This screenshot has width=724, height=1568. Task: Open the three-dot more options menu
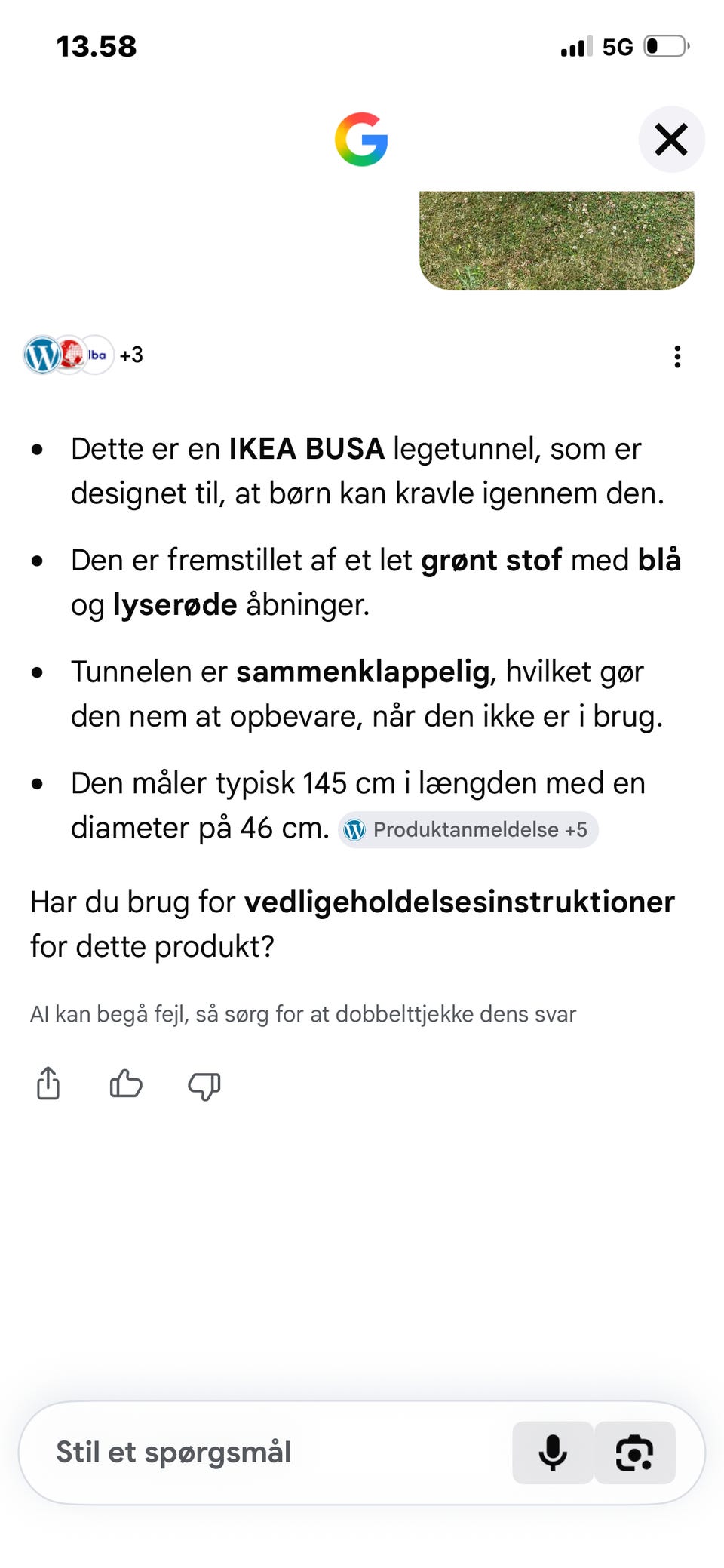coord(677,356)
